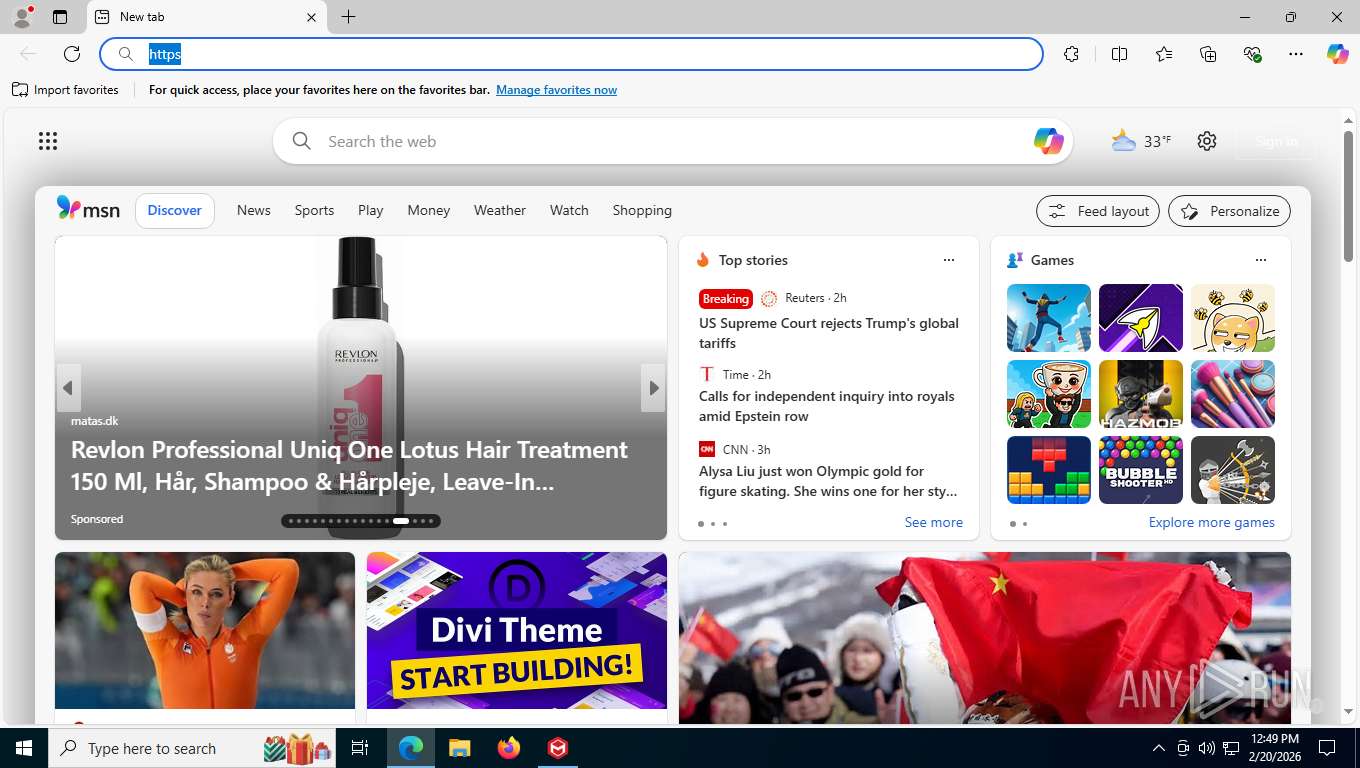Open the tab actions menu icon
The width and height of the screenshot is (1360, 768).
pos(60,17)
